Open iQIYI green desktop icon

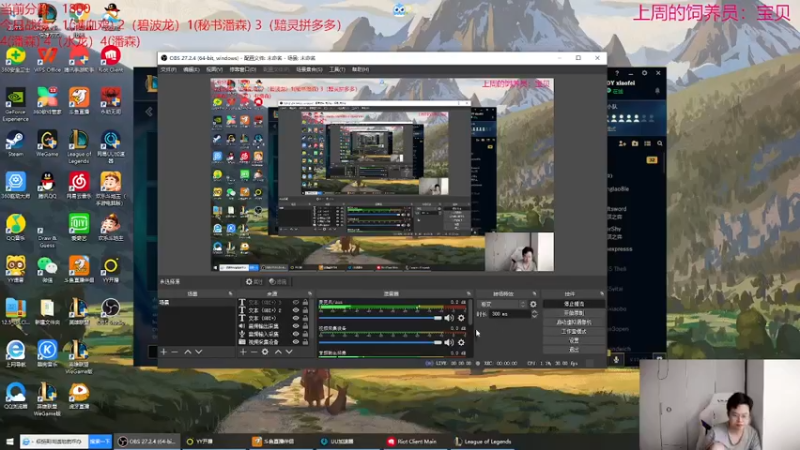79,228
